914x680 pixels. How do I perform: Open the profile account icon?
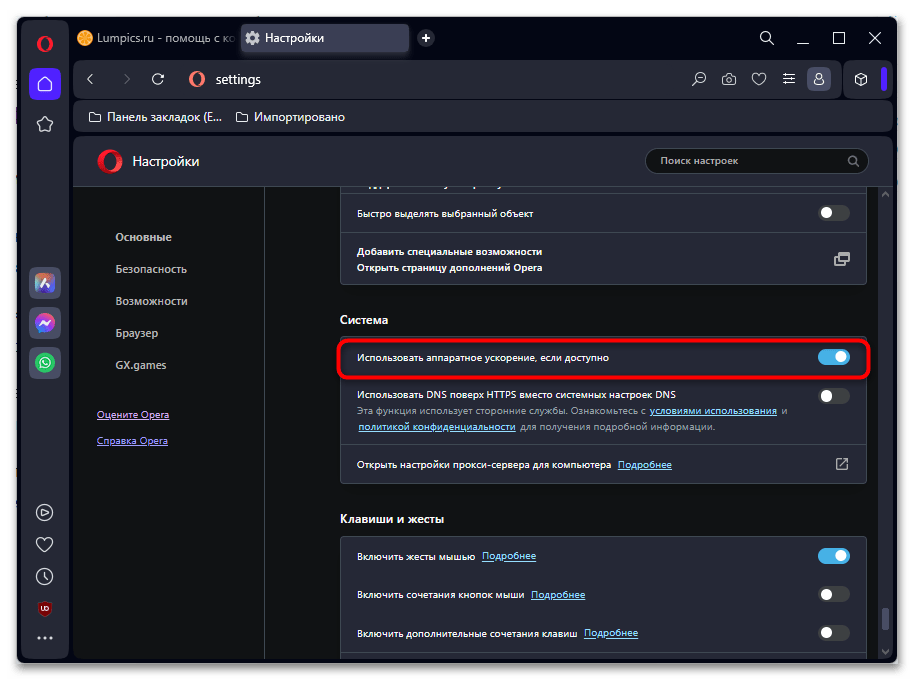click(x=818, y=79)
